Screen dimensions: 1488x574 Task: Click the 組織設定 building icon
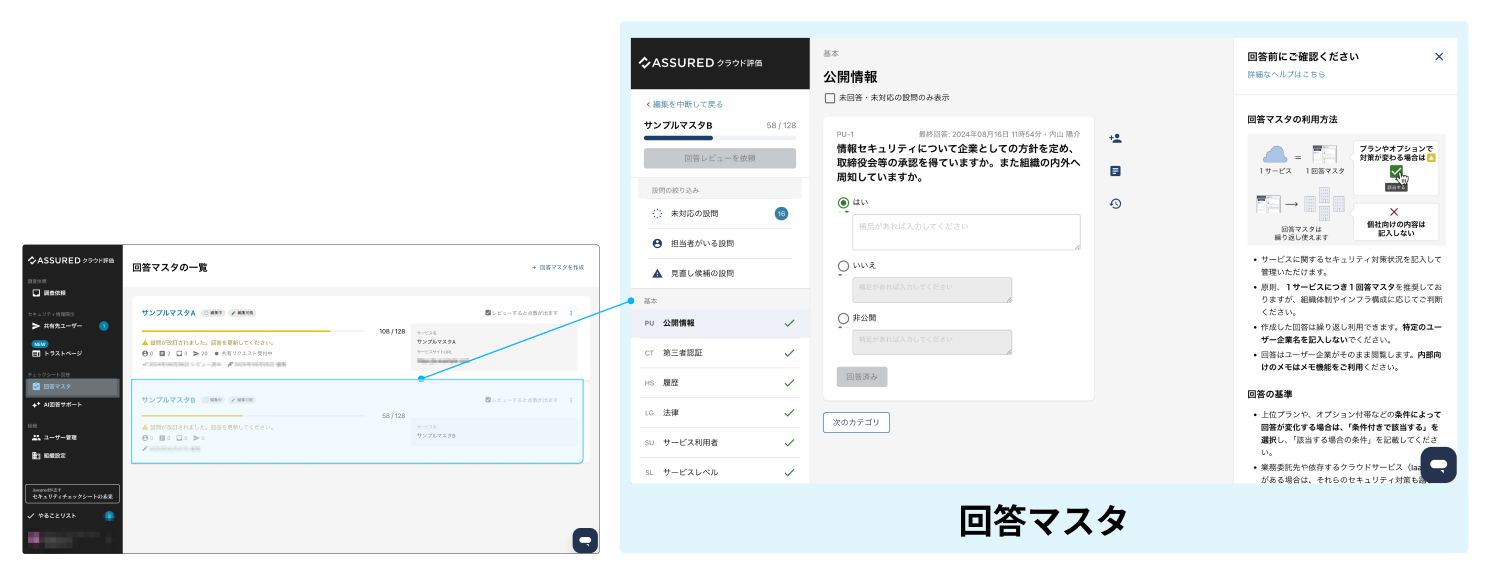click(x=36, y=455)
